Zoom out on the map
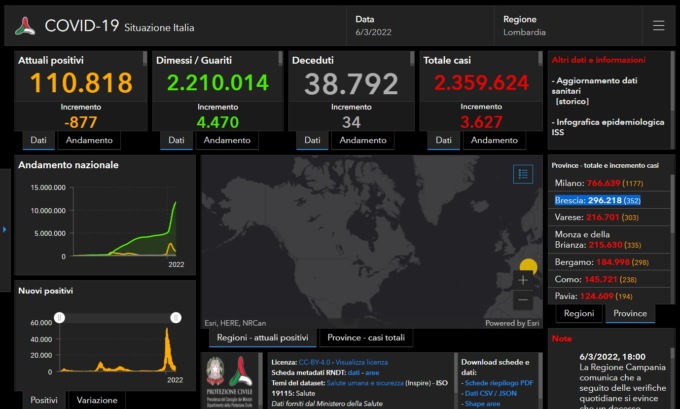Screen dimensions: 680x409 [x=523, y=300]
